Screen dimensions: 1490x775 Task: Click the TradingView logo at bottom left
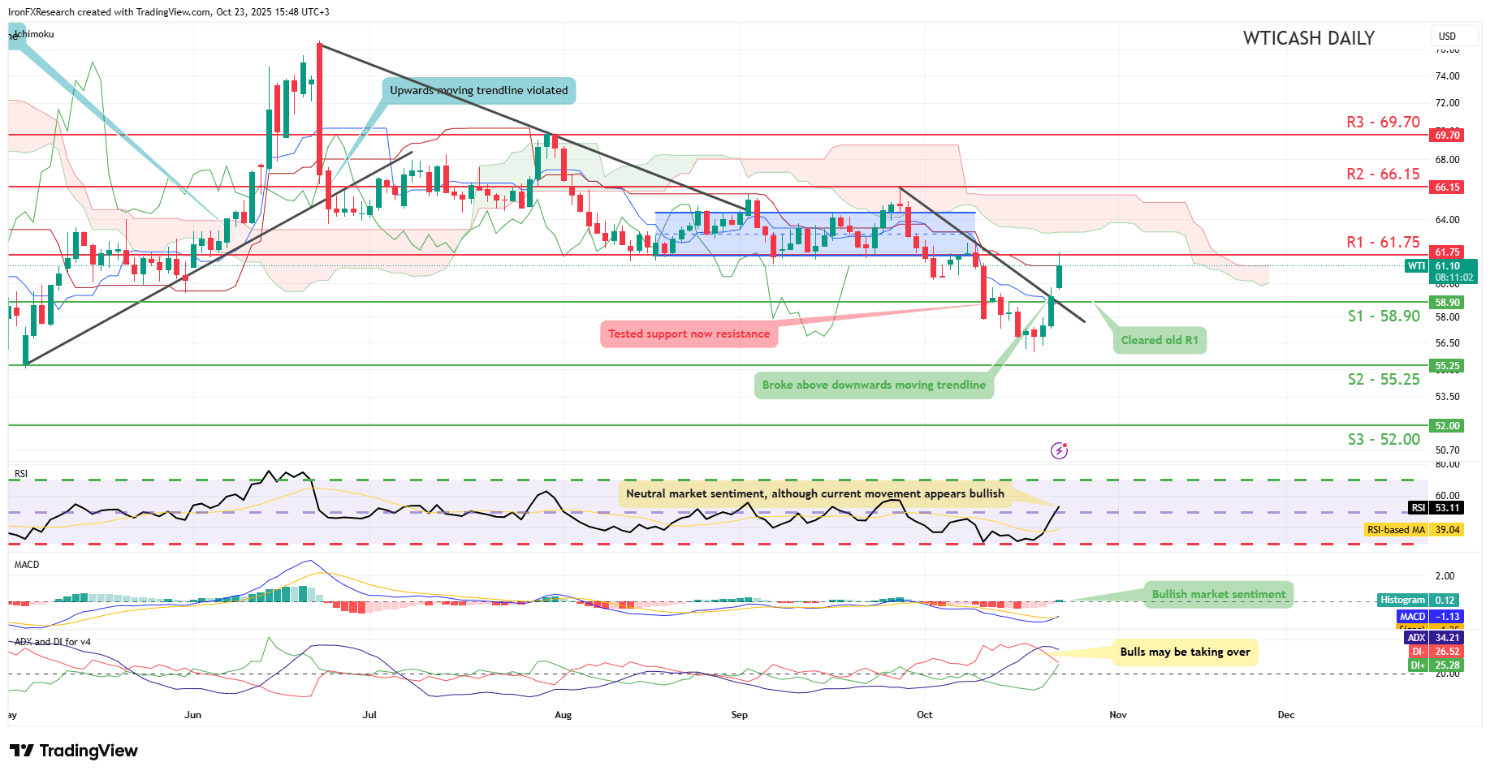[x=74, y=751]
